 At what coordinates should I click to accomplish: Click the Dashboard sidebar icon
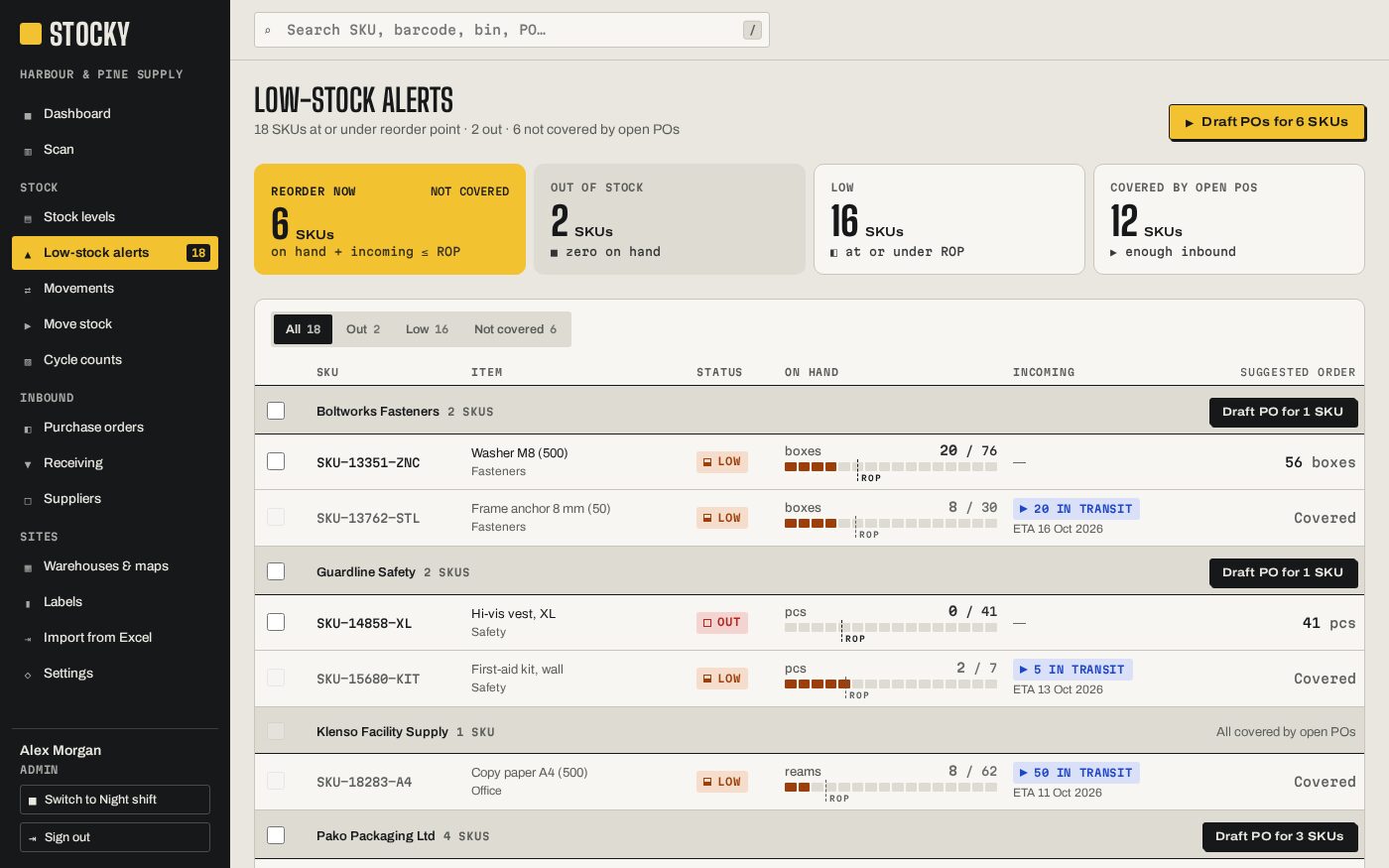(28, 115)
